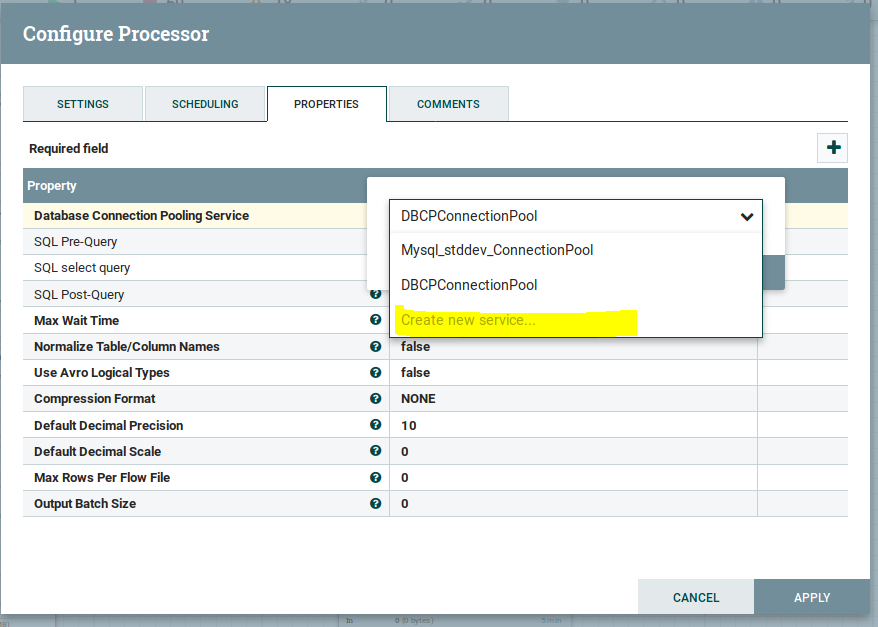Click help icon next to Max Wait Time

376,320
